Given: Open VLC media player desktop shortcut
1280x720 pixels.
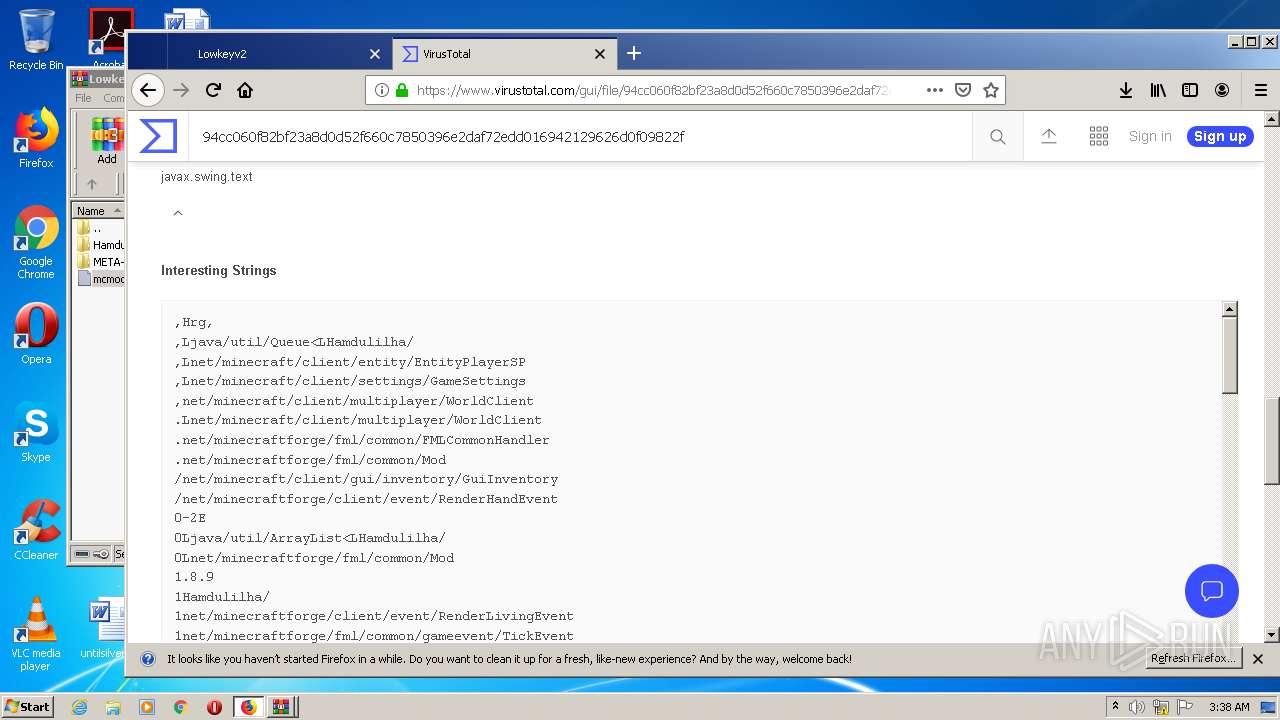Looking at the screenshot, I should pos(35,634).
